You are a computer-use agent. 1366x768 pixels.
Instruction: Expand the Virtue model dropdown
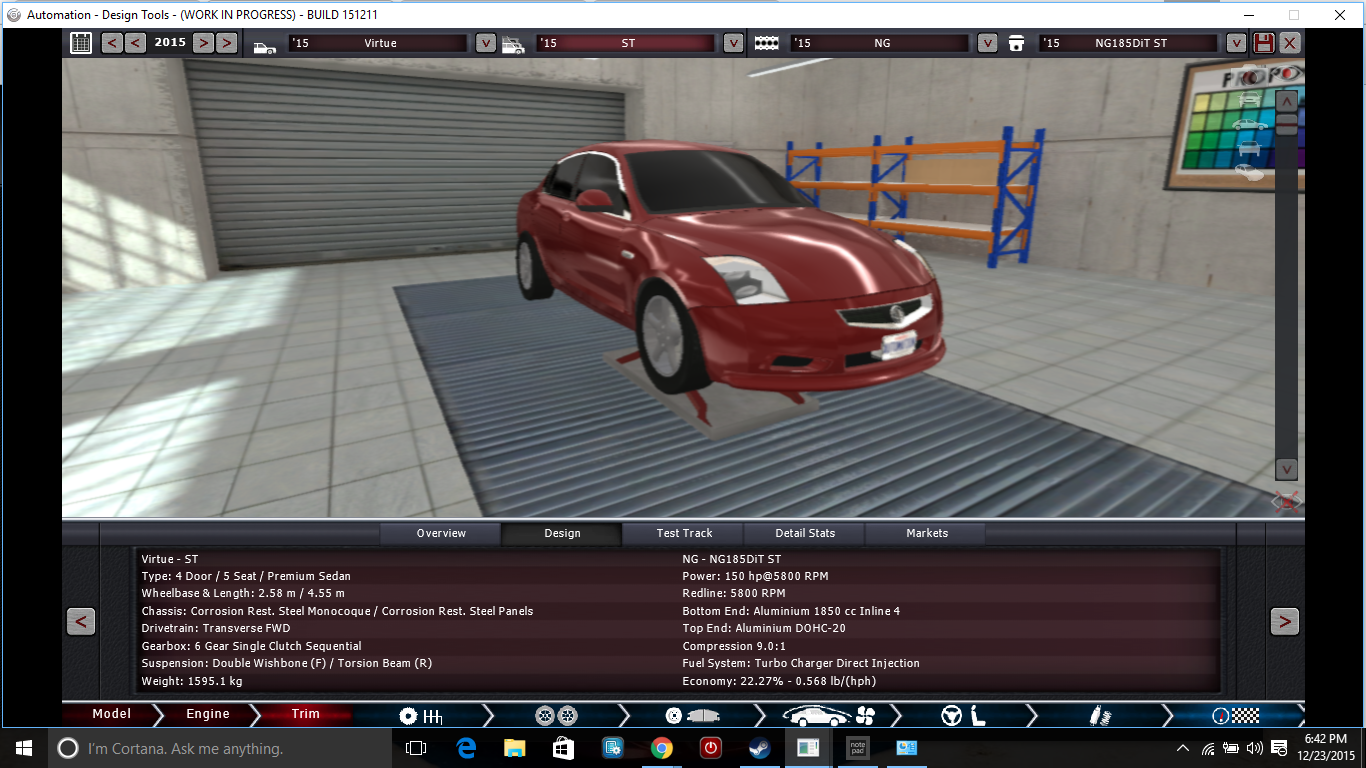(x=485, y=43)
